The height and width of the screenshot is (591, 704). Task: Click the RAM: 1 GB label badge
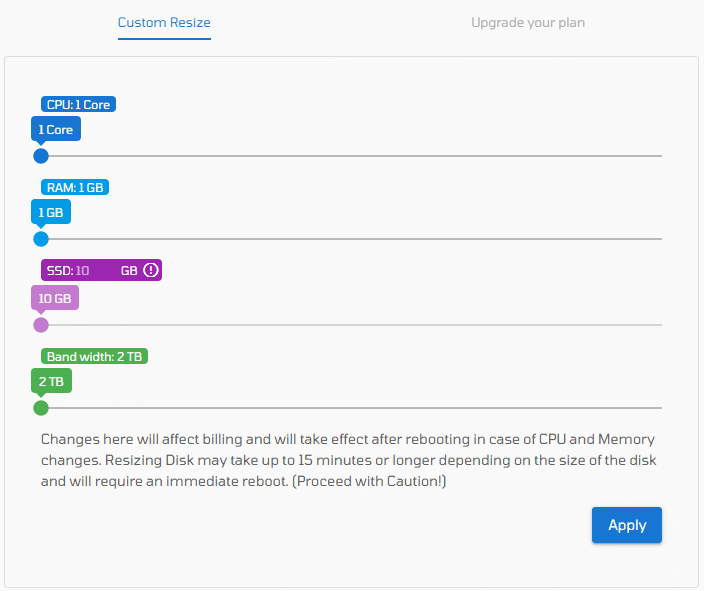coord(75,187)
